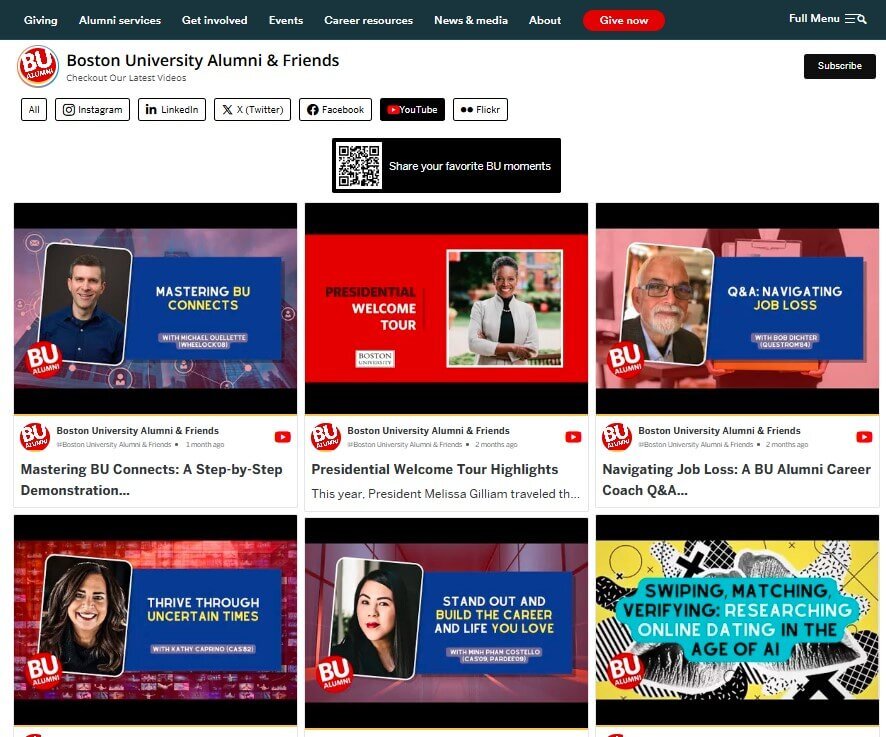
Task: Click BU Alumni avatar on Navigating Job Loss card
Action: 617,437
